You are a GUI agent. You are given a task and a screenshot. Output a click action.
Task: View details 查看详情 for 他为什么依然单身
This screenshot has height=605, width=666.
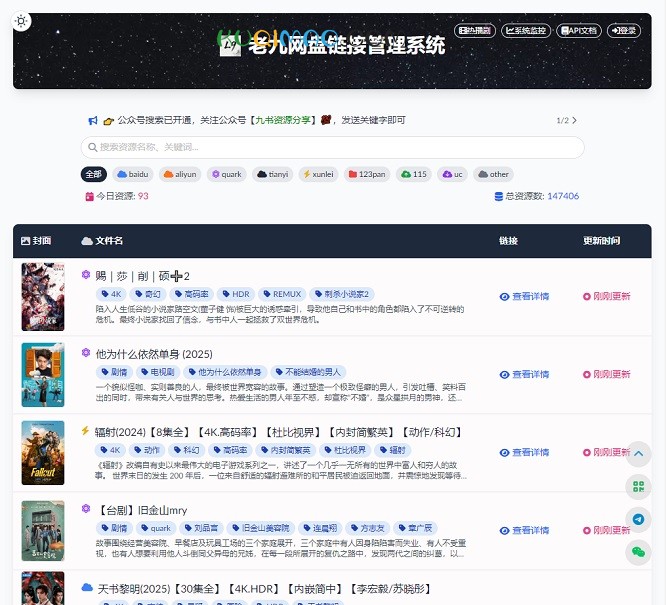tap(524, 375)
